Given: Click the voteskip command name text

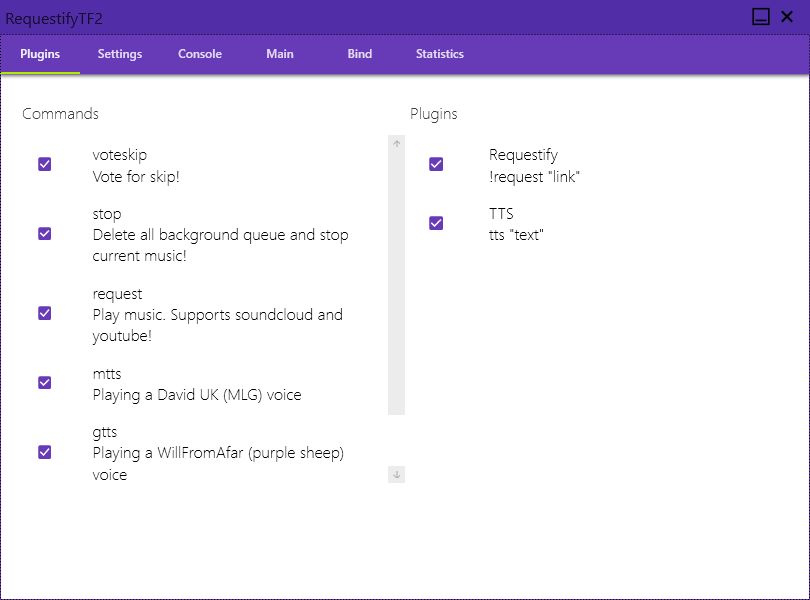Looking at the screenshot, I should (x=120, y=155).
